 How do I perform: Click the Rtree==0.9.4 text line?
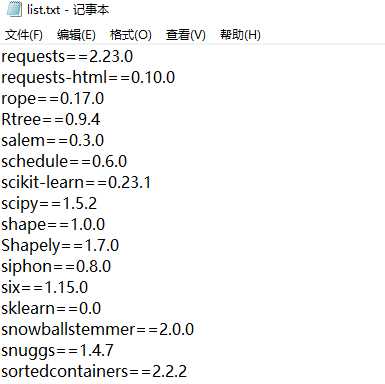tap(51, 120)
